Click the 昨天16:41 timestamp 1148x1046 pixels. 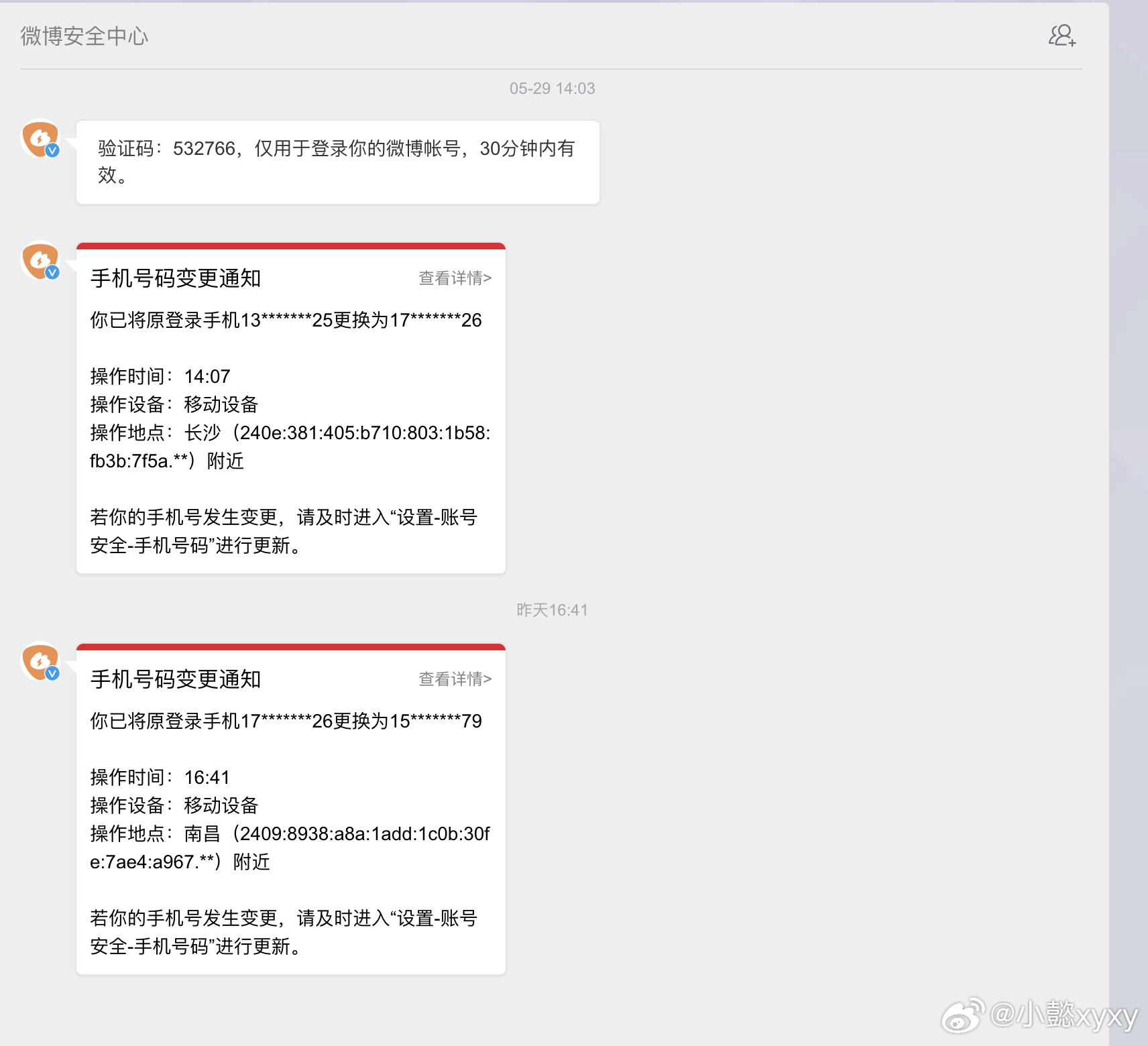[x=552, y=610]
